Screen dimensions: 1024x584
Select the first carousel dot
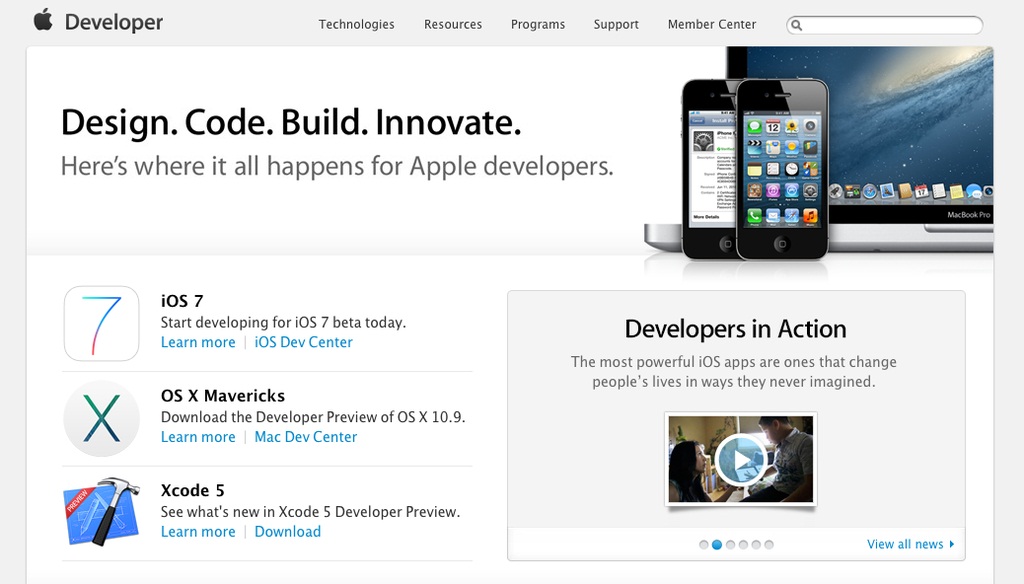tap(704, 545)
